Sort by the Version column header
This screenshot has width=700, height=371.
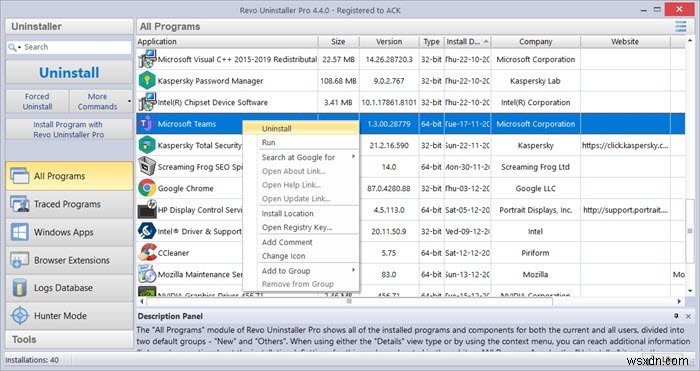tap(389, 42)
